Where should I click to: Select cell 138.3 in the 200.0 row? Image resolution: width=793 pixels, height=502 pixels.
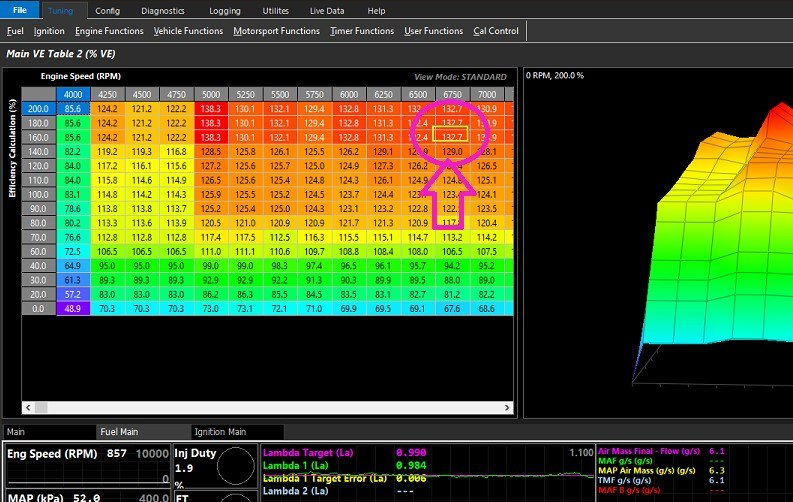pos(211,109)
